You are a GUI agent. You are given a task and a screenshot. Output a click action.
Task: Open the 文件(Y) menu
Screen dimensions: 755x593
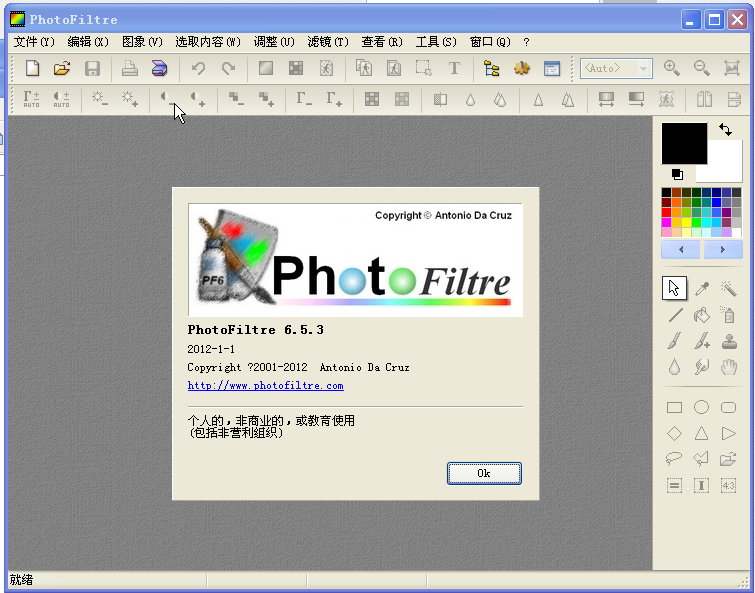pyautogui.click(x=34, y=42)
